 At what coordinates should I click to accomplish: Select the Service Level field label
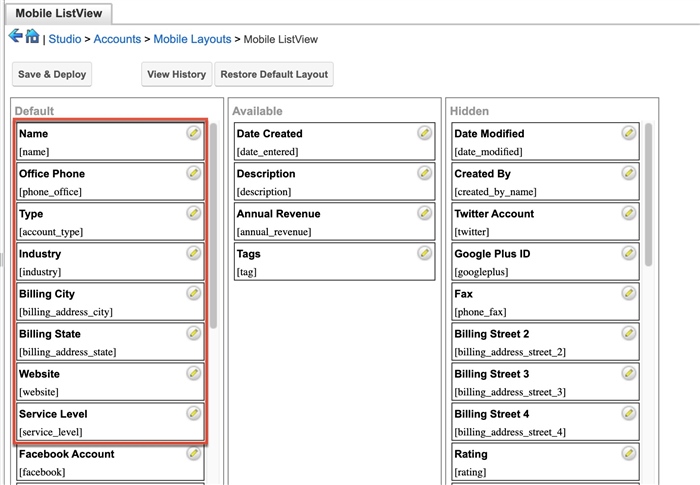53,414
